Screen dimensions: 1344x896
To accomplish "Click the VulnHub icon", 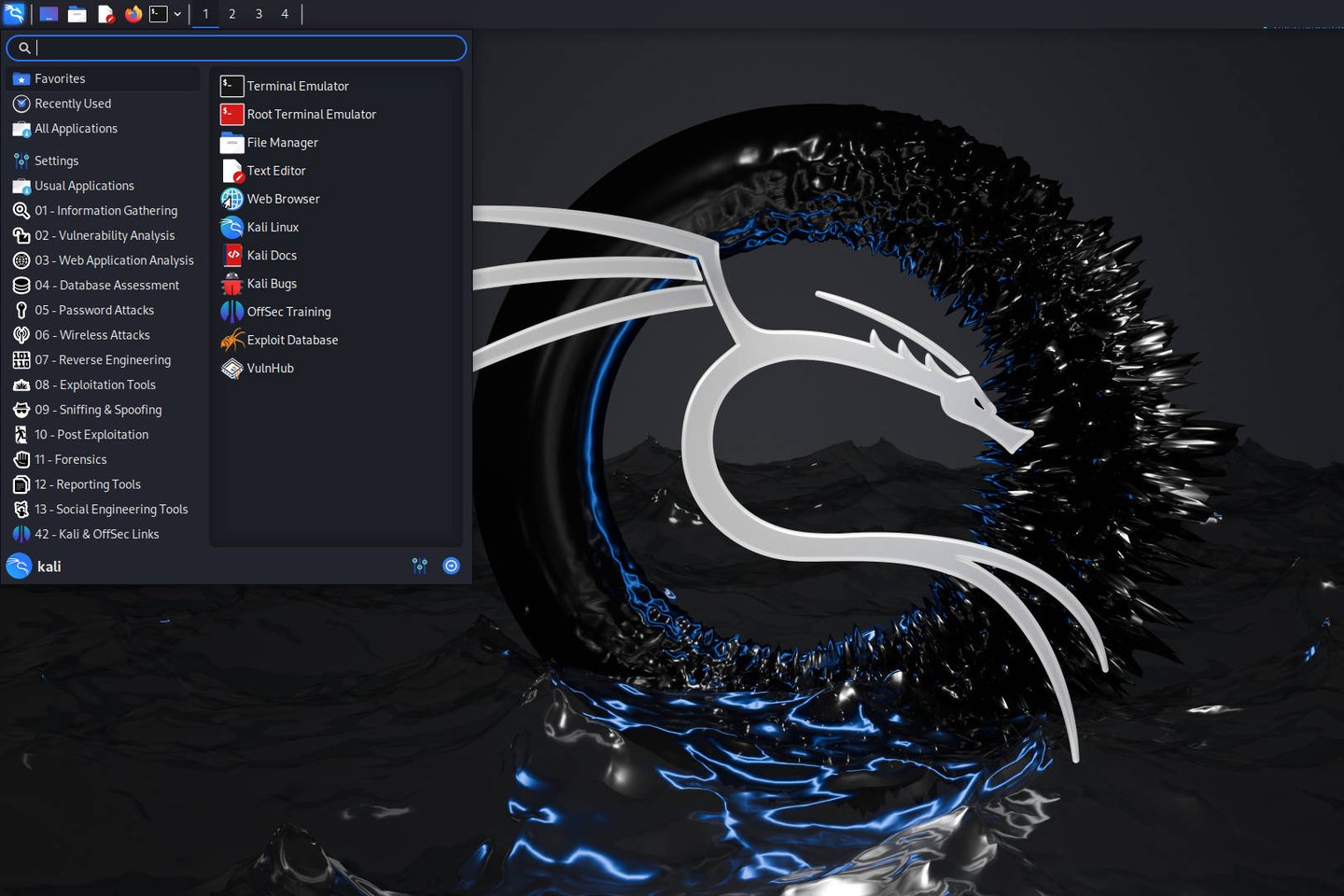I will click(x=231, y=368).
